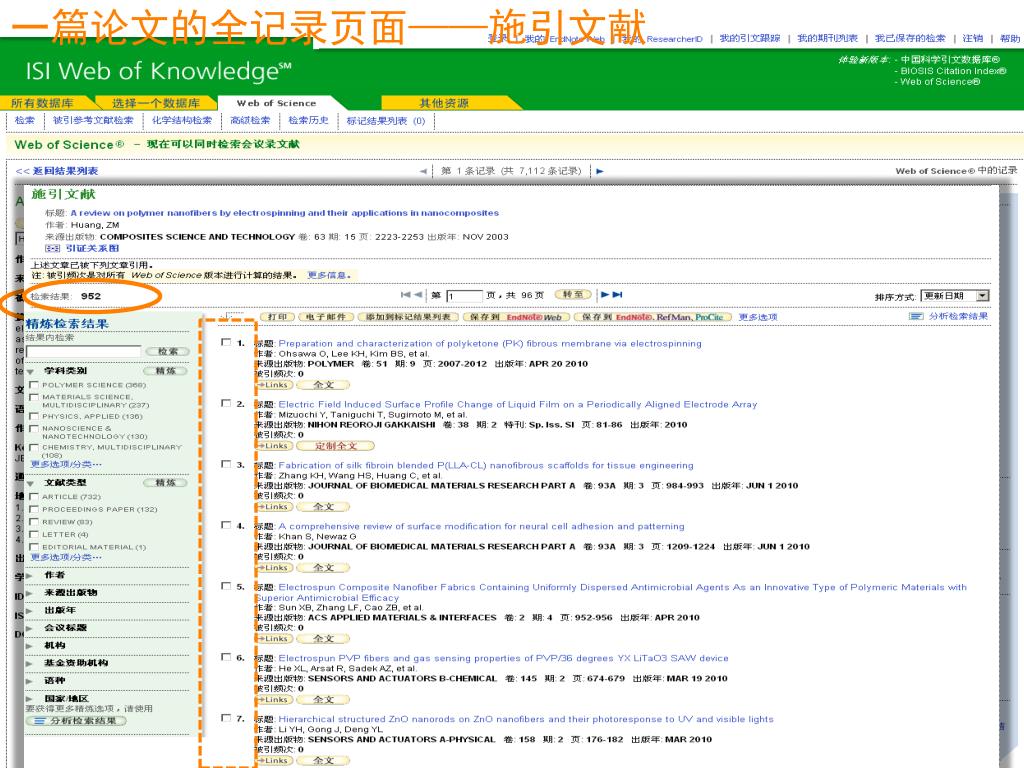Open the 更多选项 link in the toolbar
The height and width of the screenshot is (768, 1024).
coord(758,317)
